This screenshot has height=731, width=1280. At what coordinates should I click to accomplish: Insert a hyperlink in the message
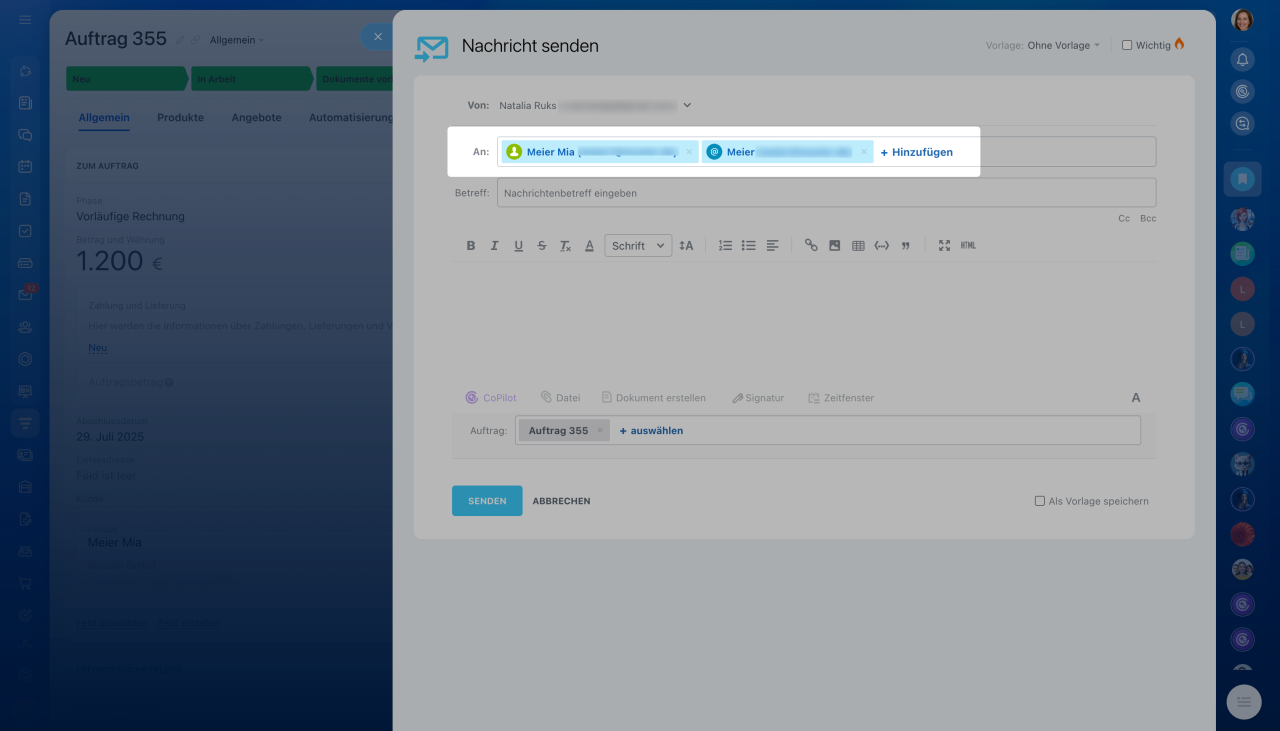coord(811,246)
